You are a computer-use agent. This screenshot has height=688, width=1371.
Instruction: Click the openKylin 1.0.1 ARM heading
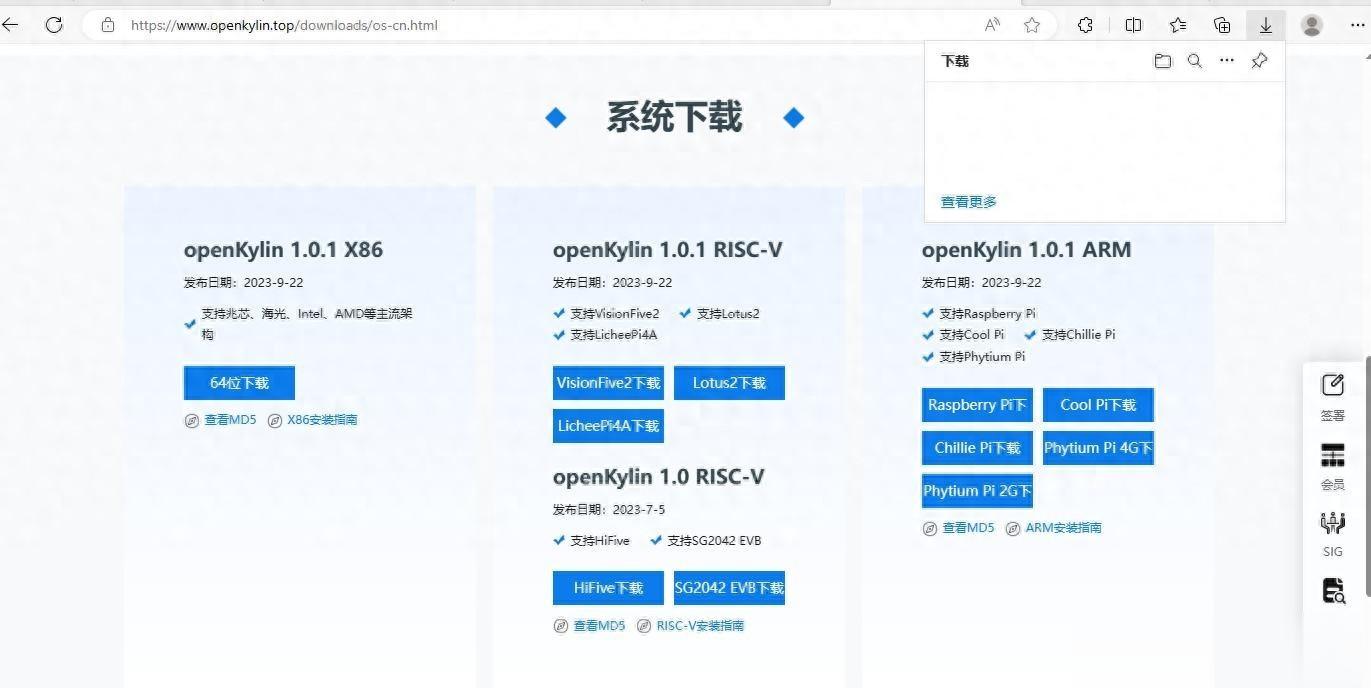pos(1026,250)
